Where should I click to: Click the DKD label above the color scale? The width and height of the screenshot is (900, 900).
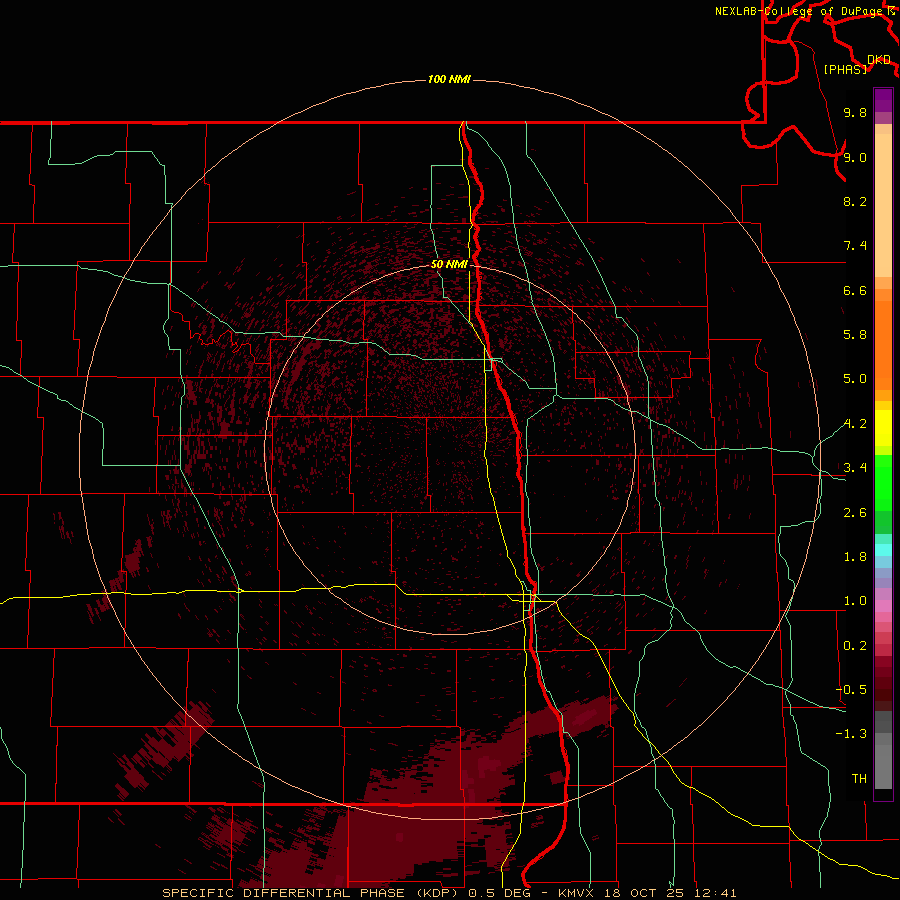(879, 60)
